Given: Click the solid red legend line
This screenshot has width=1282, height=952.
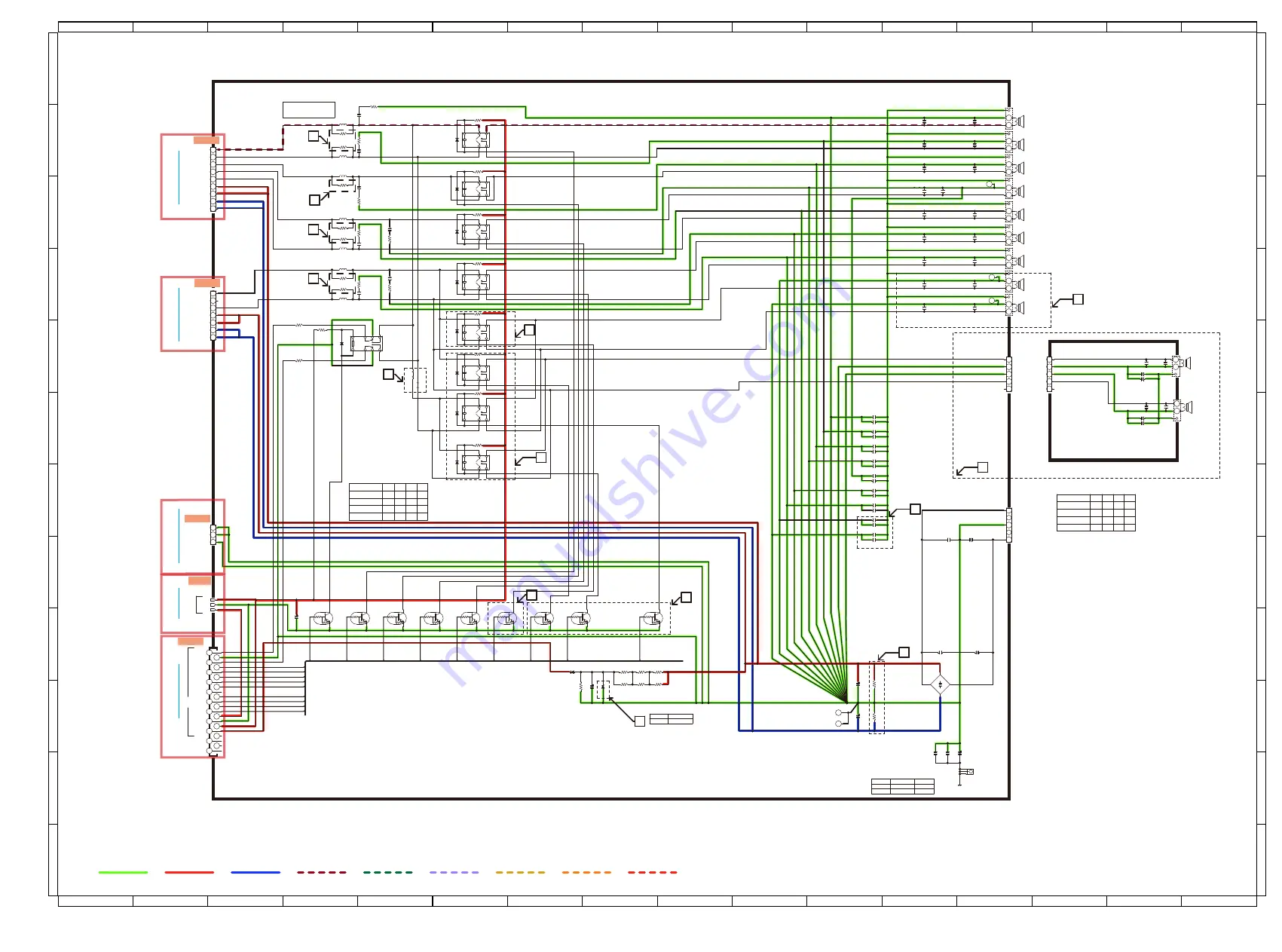Looking at the screenshot, I should click(189, 872).
